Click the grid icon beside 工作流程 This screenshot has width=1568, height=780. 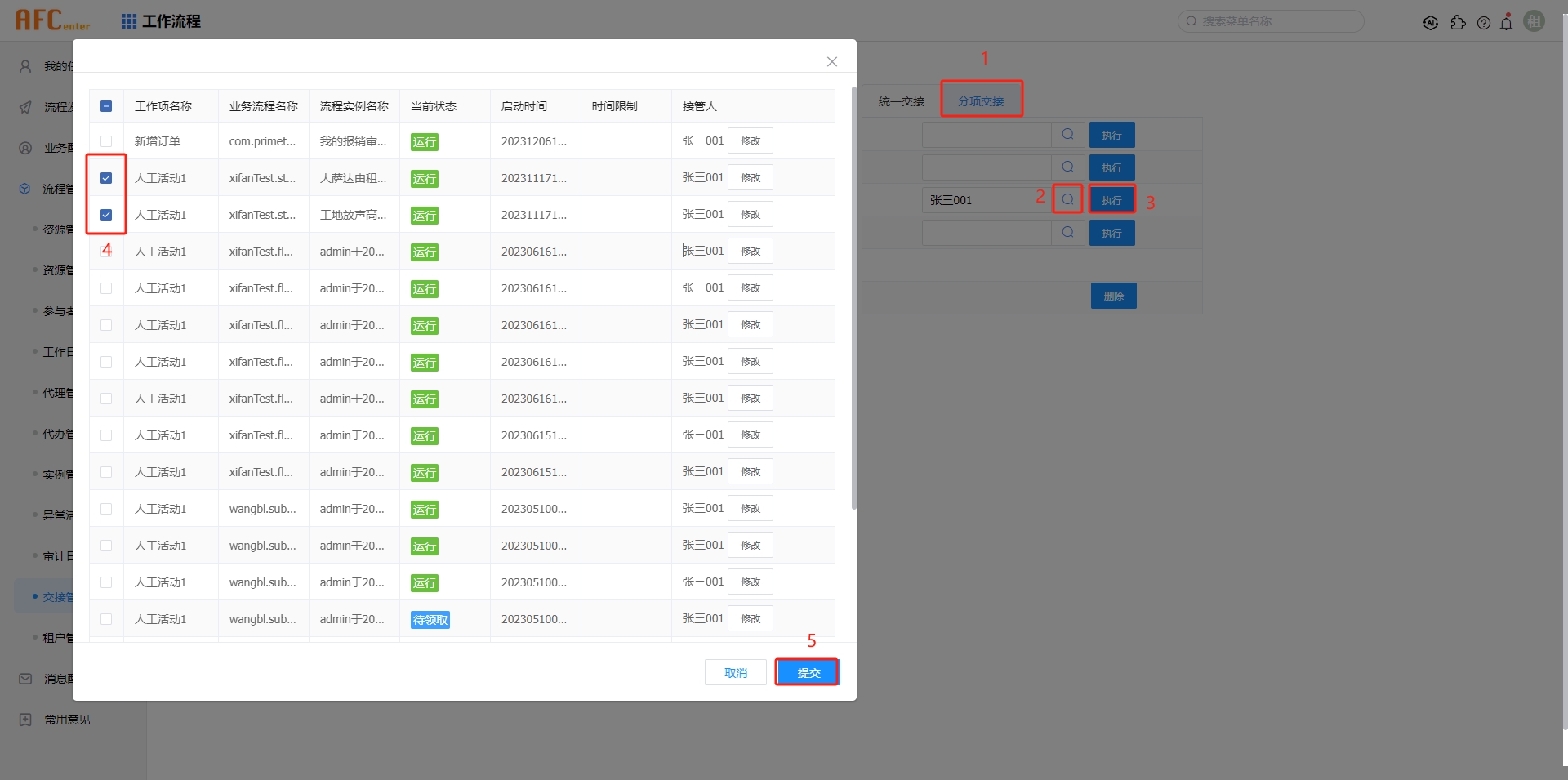click(x=128, y=20)
